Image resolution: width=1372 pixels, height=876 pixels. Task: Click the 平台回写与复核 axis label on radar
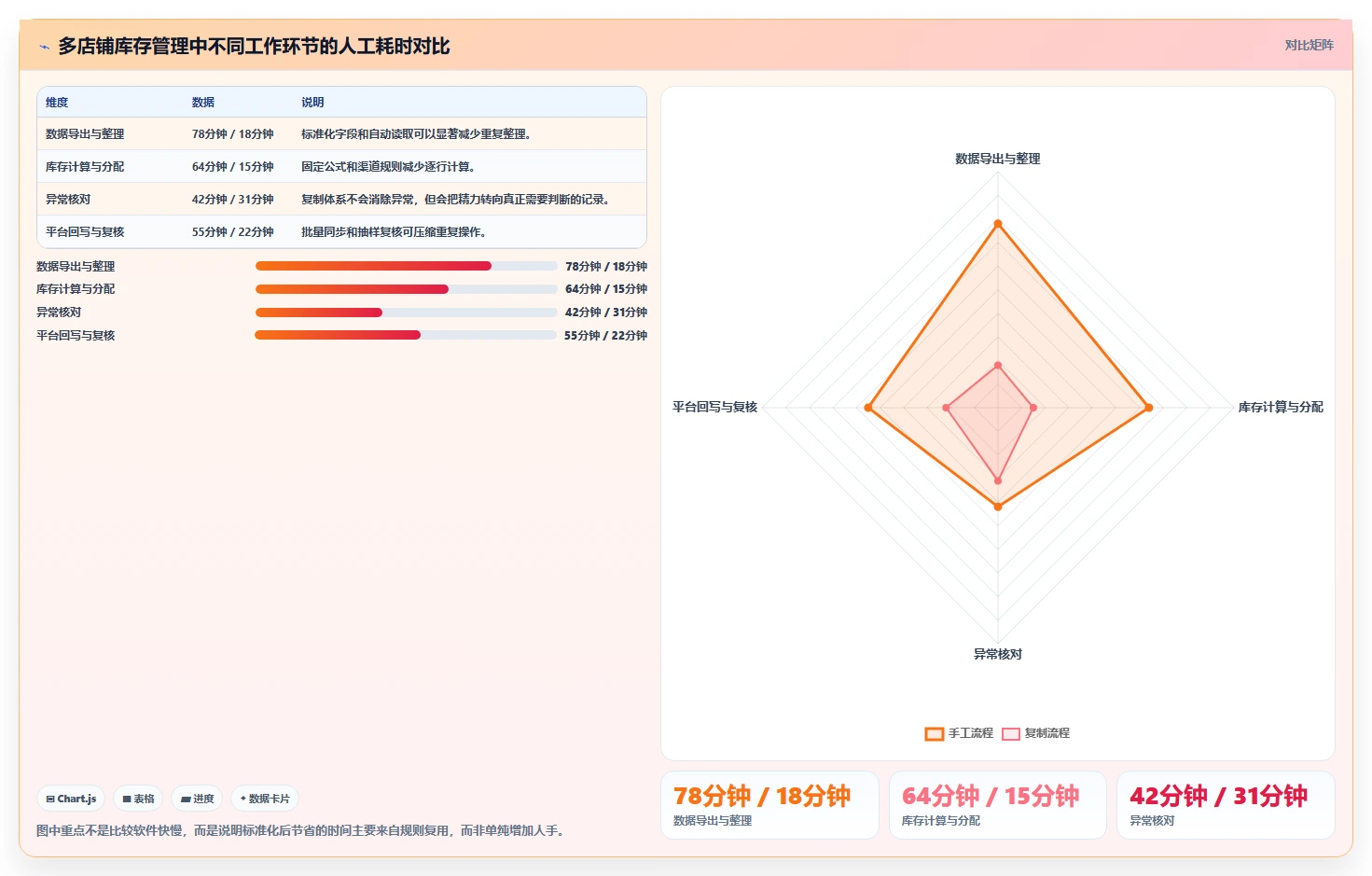point(715,408)
